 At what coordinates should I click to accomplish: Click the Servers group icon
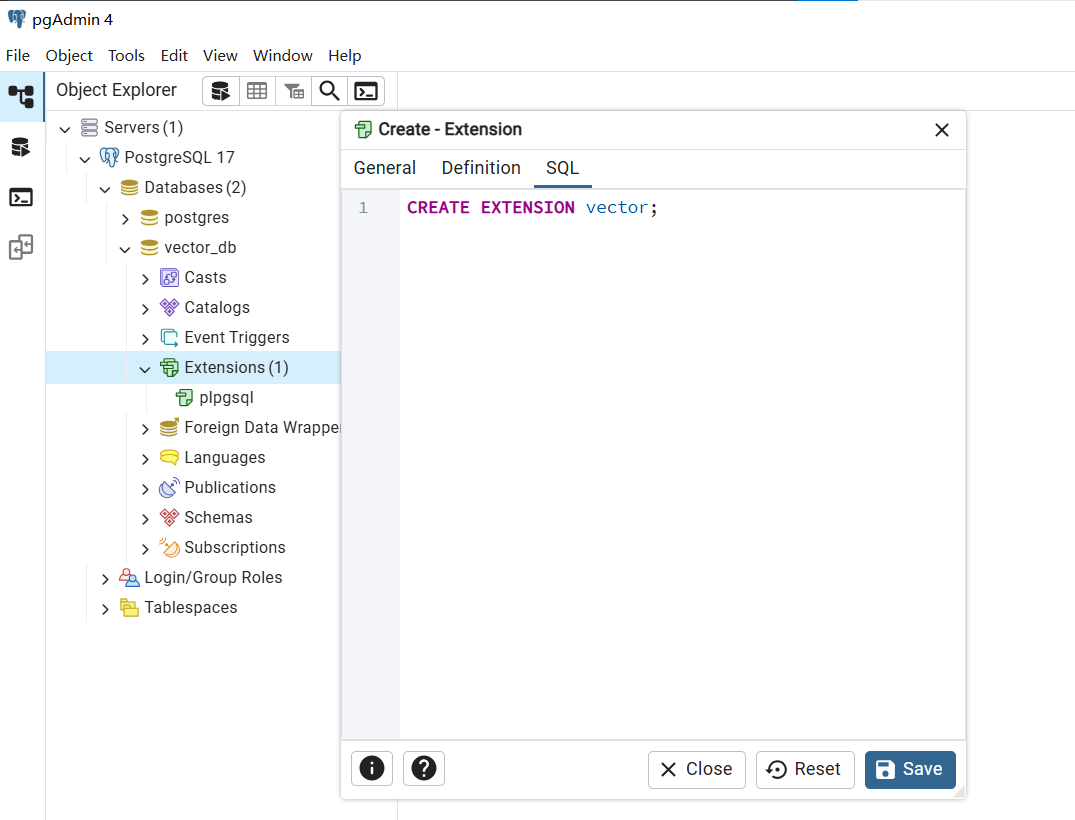click(89, 128)
